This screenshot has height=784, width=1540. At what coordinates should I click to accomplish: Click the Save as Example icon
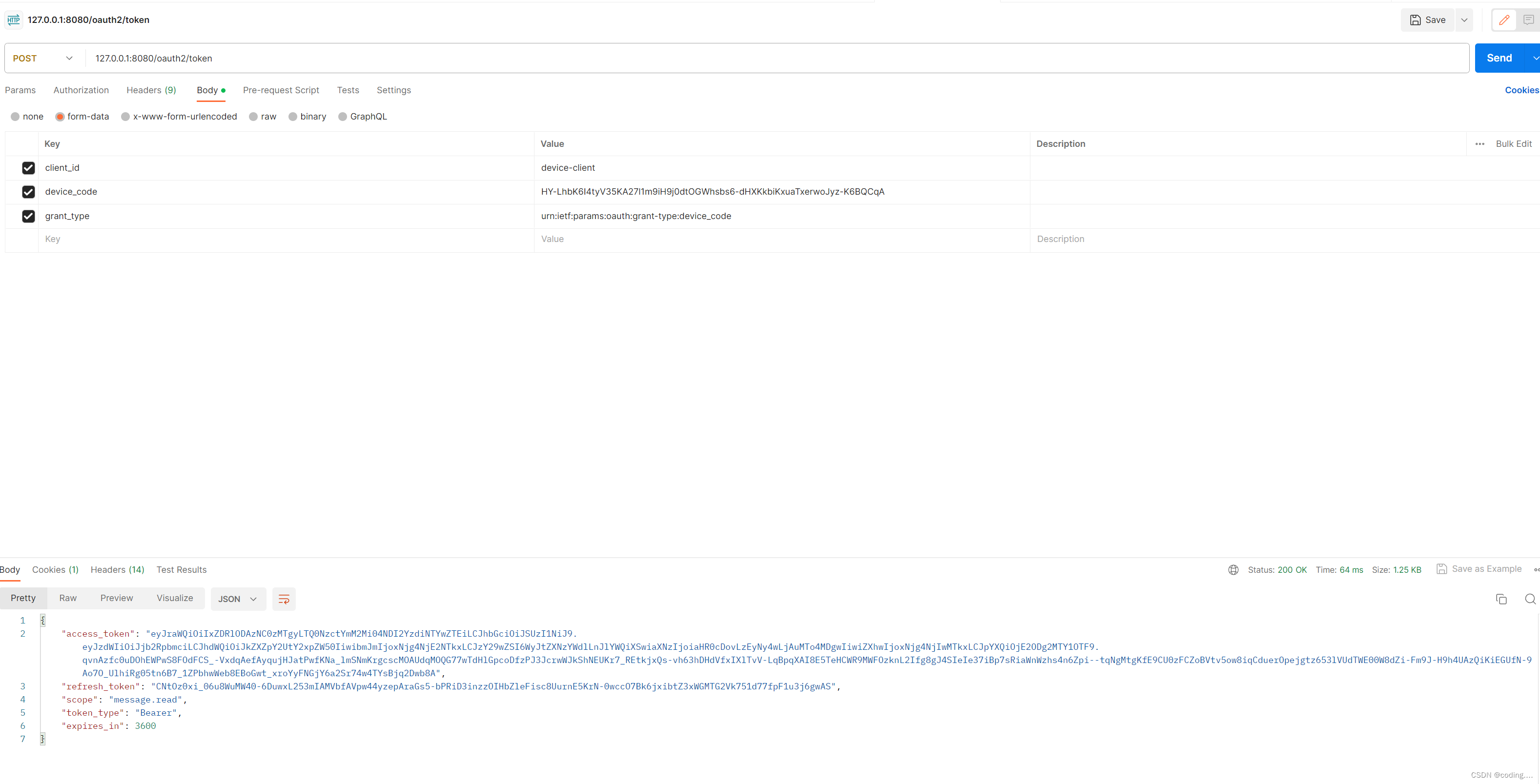1443,569
